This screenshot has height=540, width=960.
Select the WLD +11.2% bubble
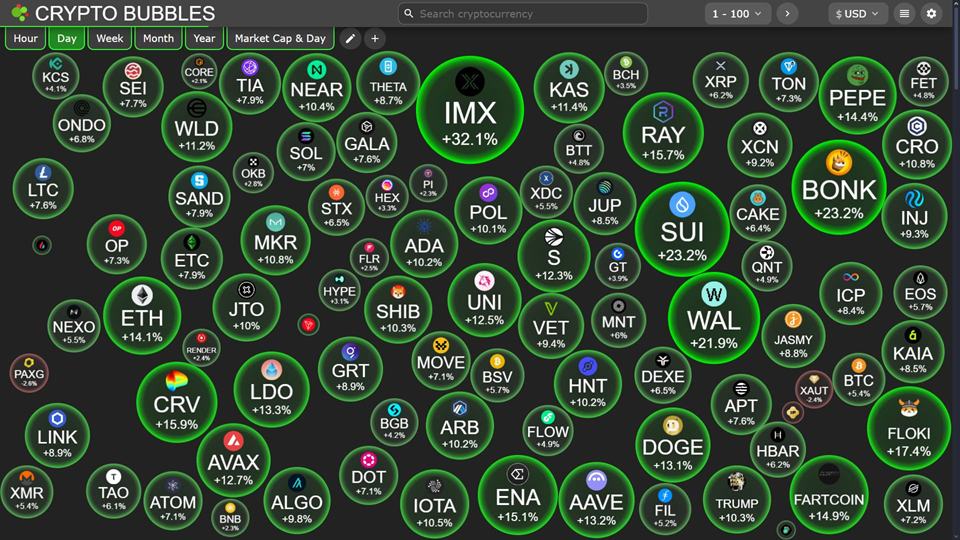click(x=197, y=127)
